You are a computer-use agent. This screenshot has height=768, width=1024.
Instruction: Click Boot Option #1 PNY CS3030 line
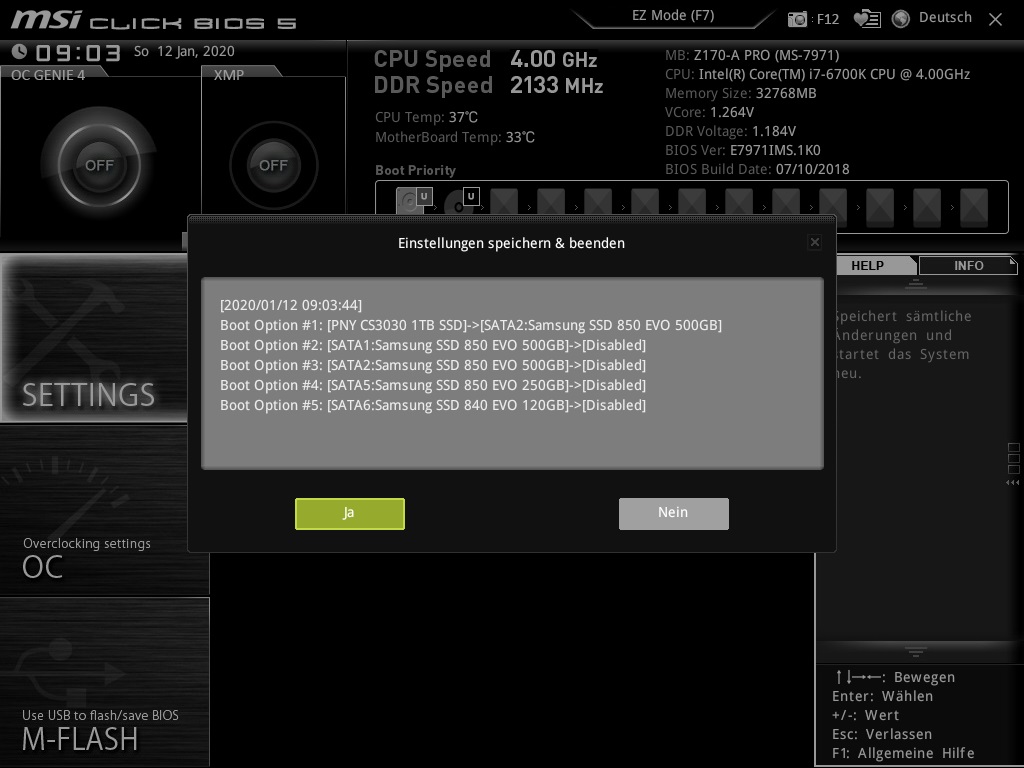(x=471, y=325)
